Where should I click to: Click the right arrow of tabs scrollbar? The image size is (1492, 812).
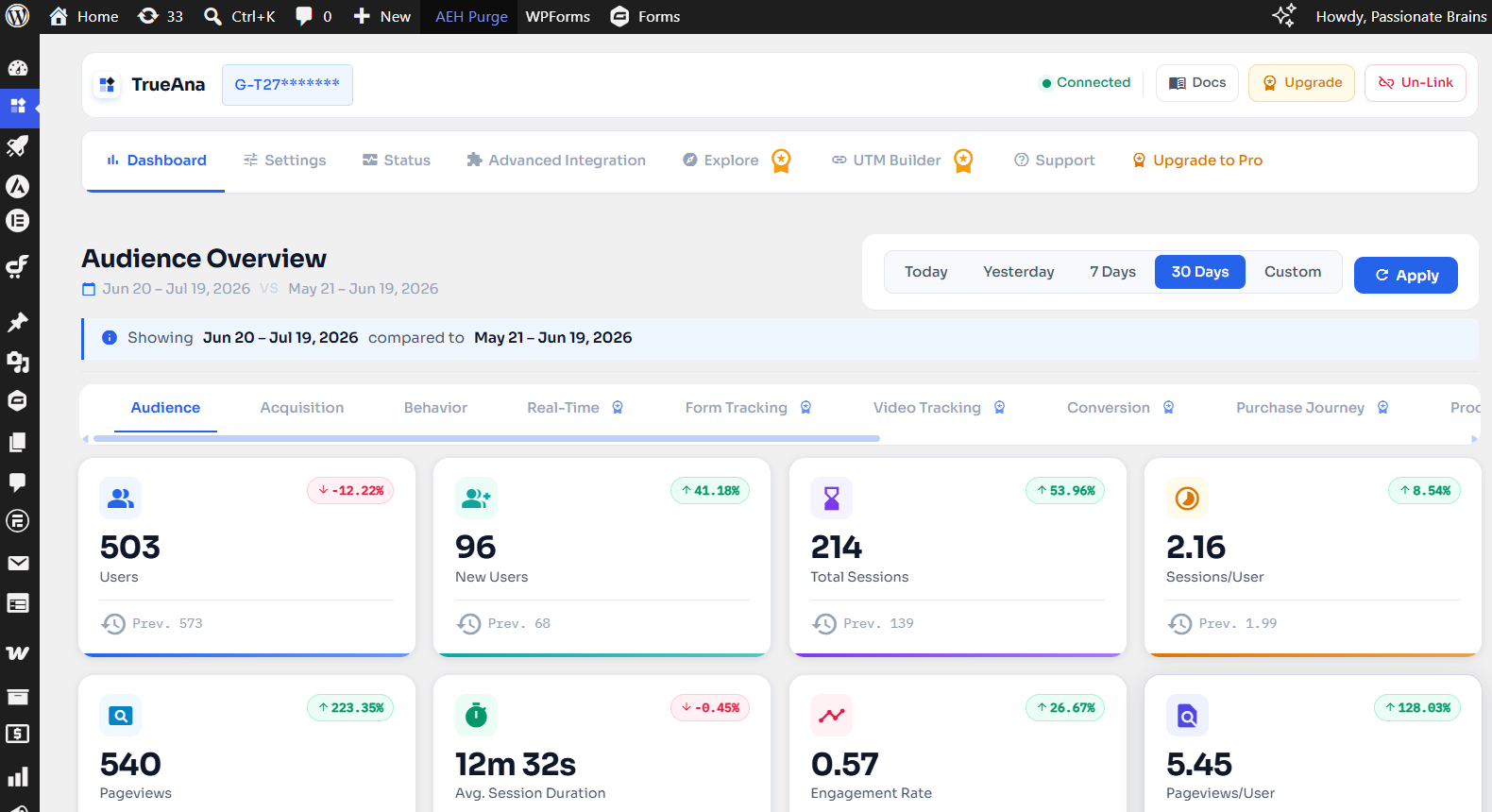(1474, 439)
